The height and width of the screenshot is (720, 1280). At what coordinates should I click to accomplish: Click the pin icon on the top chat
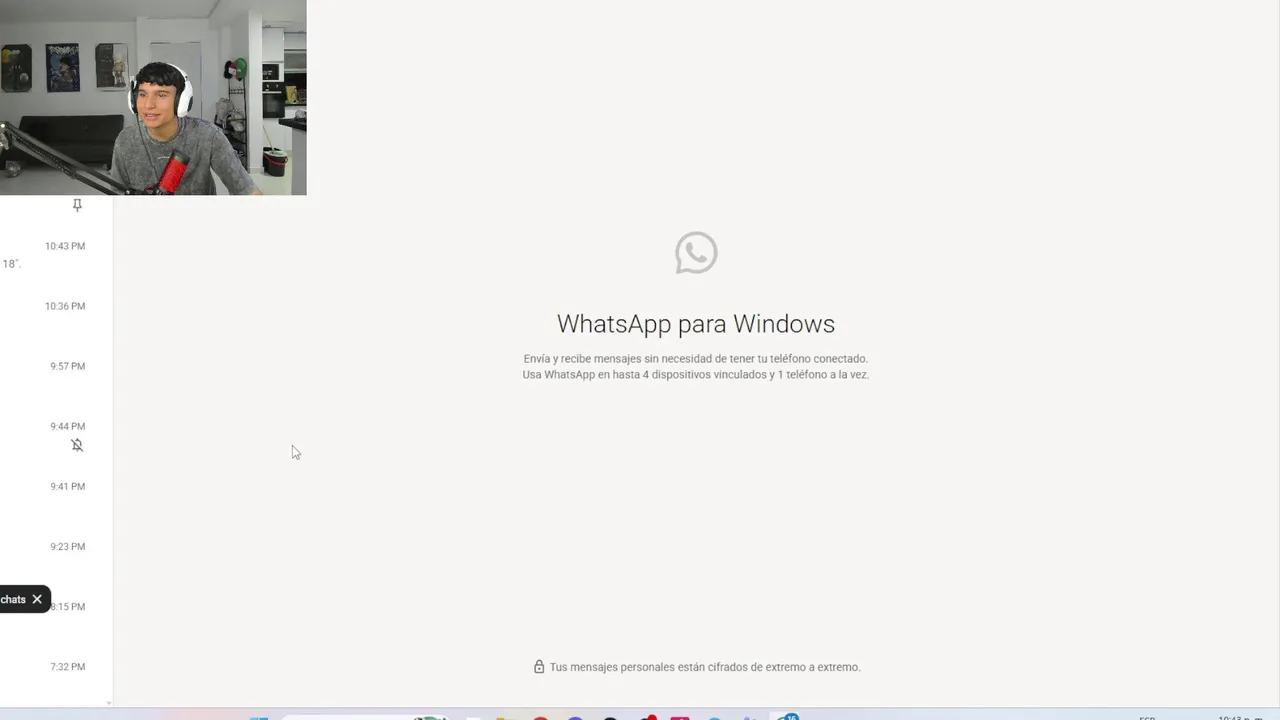77,205
